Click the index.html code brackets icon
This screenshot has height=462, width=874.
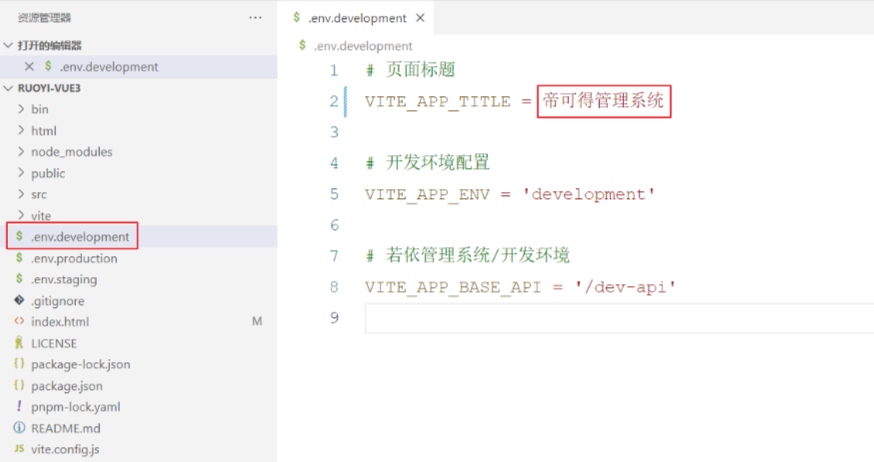(19, 322)
